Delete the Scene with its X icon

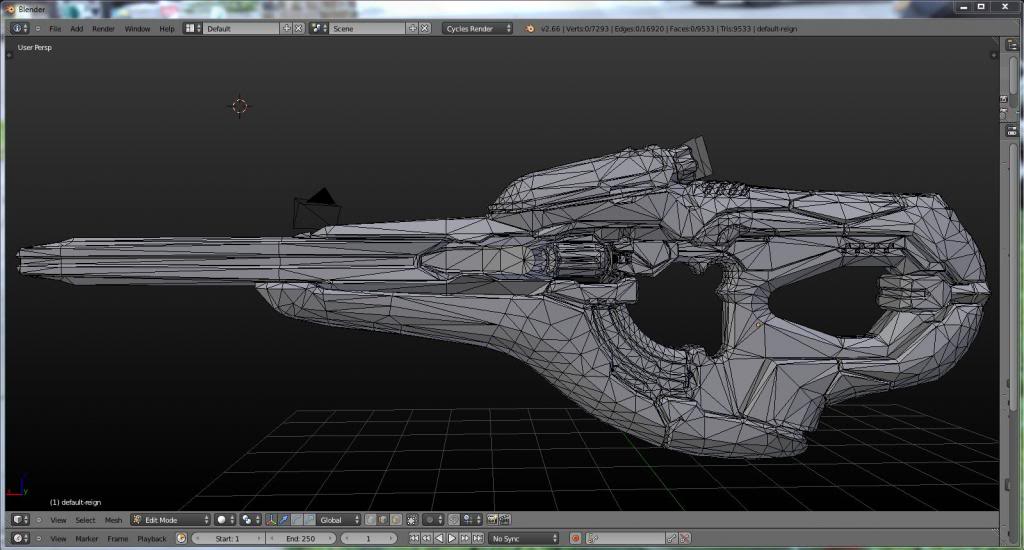click(426, 28)
